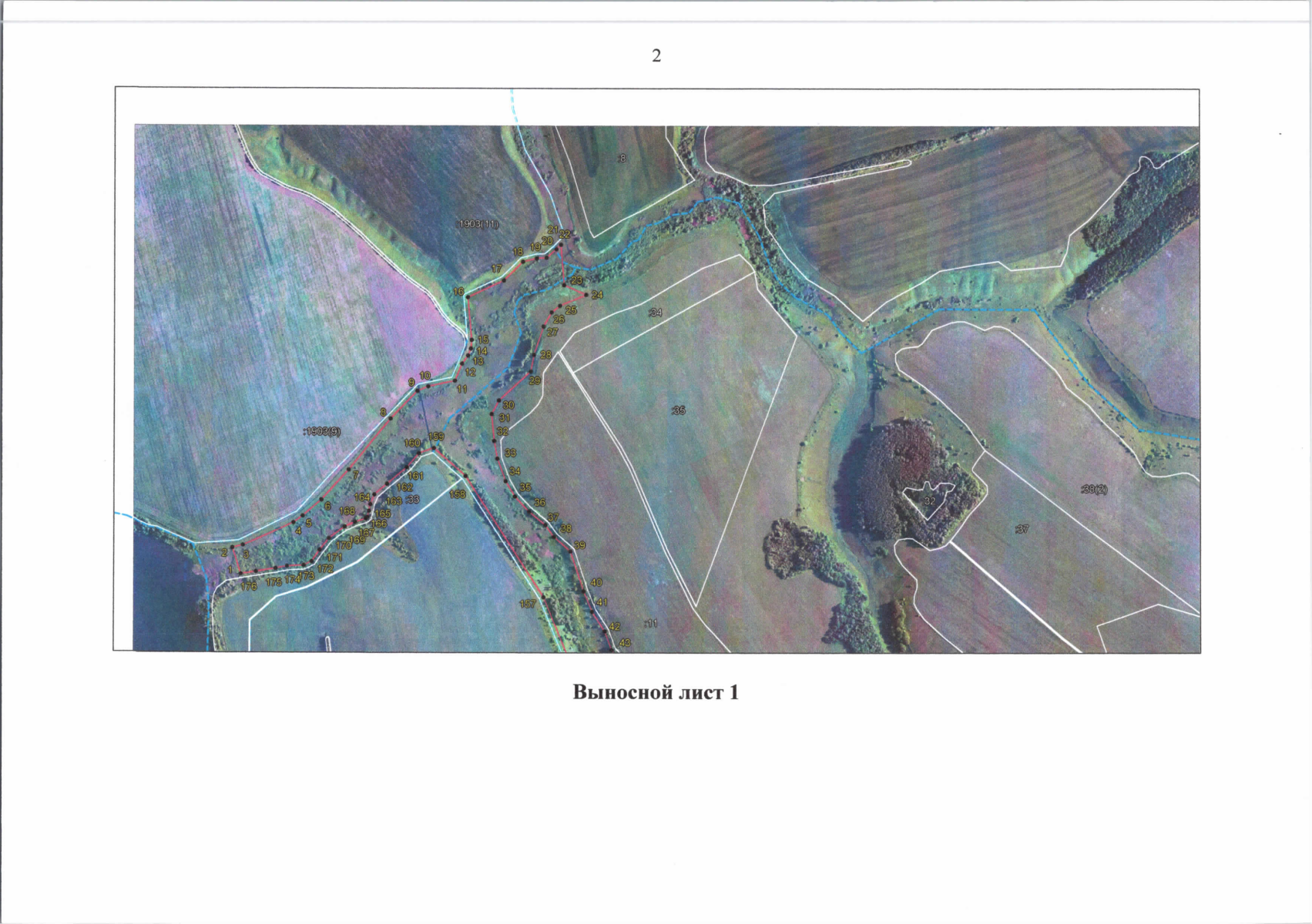1312x924 pixels.
Task: Click boundary point label 8
Action: pyautogui.click(x=383, y=412)
